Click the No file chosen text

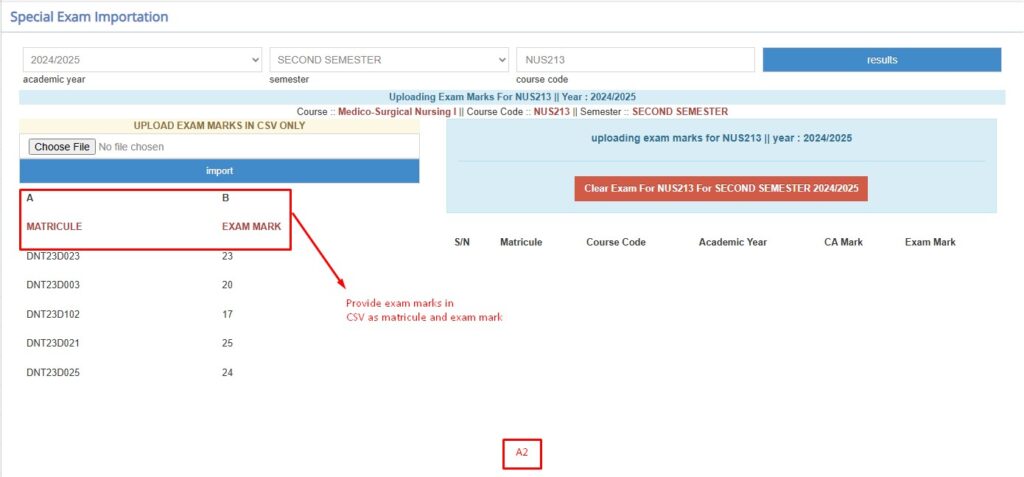point(131,147)
